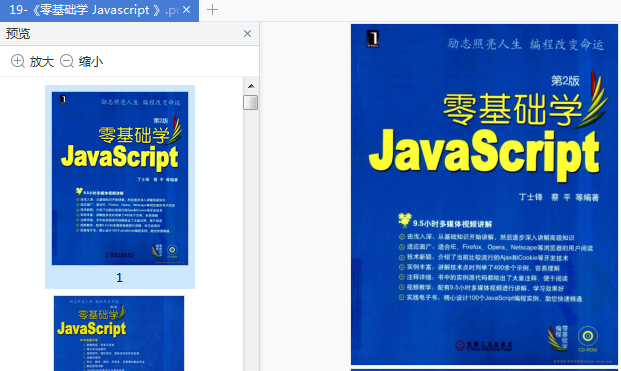
Task: Click the authors line 丁士锋 蔡平 等编著
Action: (559, 197)
